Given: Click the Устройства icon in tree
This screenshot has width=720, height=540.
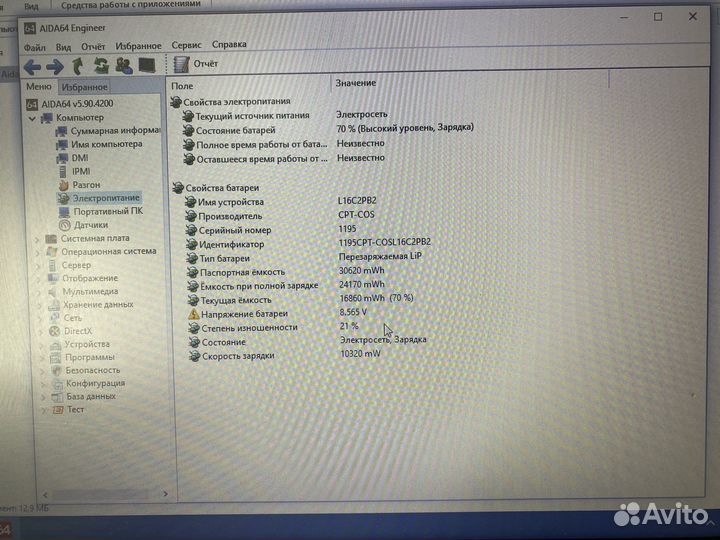Looking at the screenshot, I should point(56,344).
